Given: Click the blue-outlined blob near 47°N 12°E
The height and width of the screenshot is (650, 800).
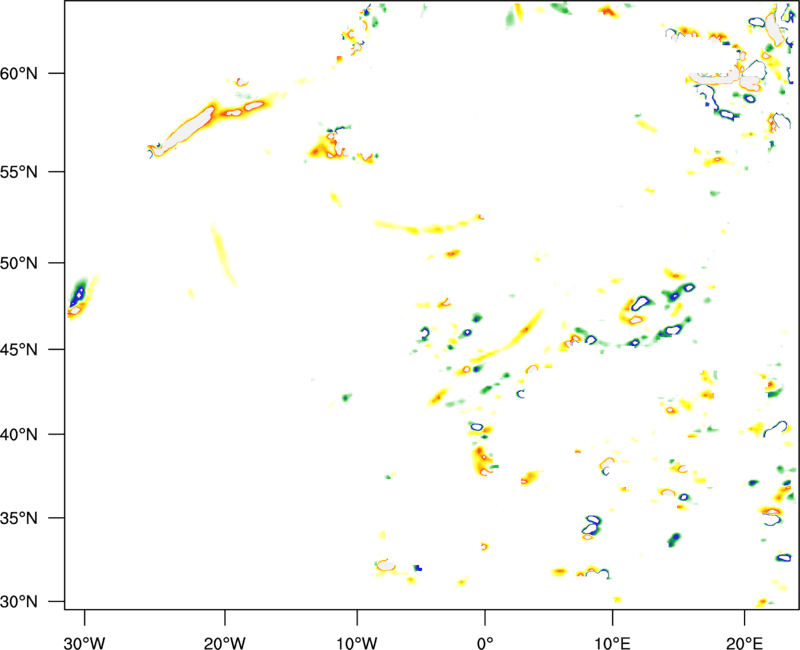Looking at the screenshot, I should coord(639,303).
